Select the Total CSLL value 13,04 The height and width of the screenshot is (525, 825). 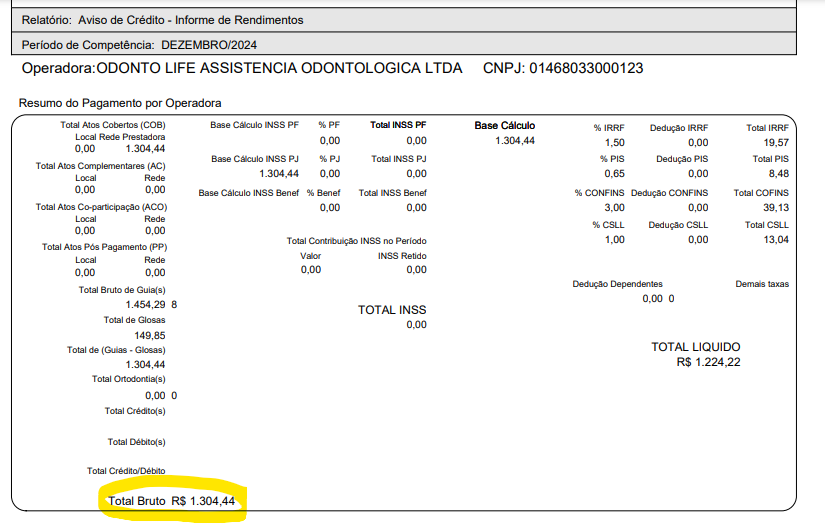tap(774, 240)
